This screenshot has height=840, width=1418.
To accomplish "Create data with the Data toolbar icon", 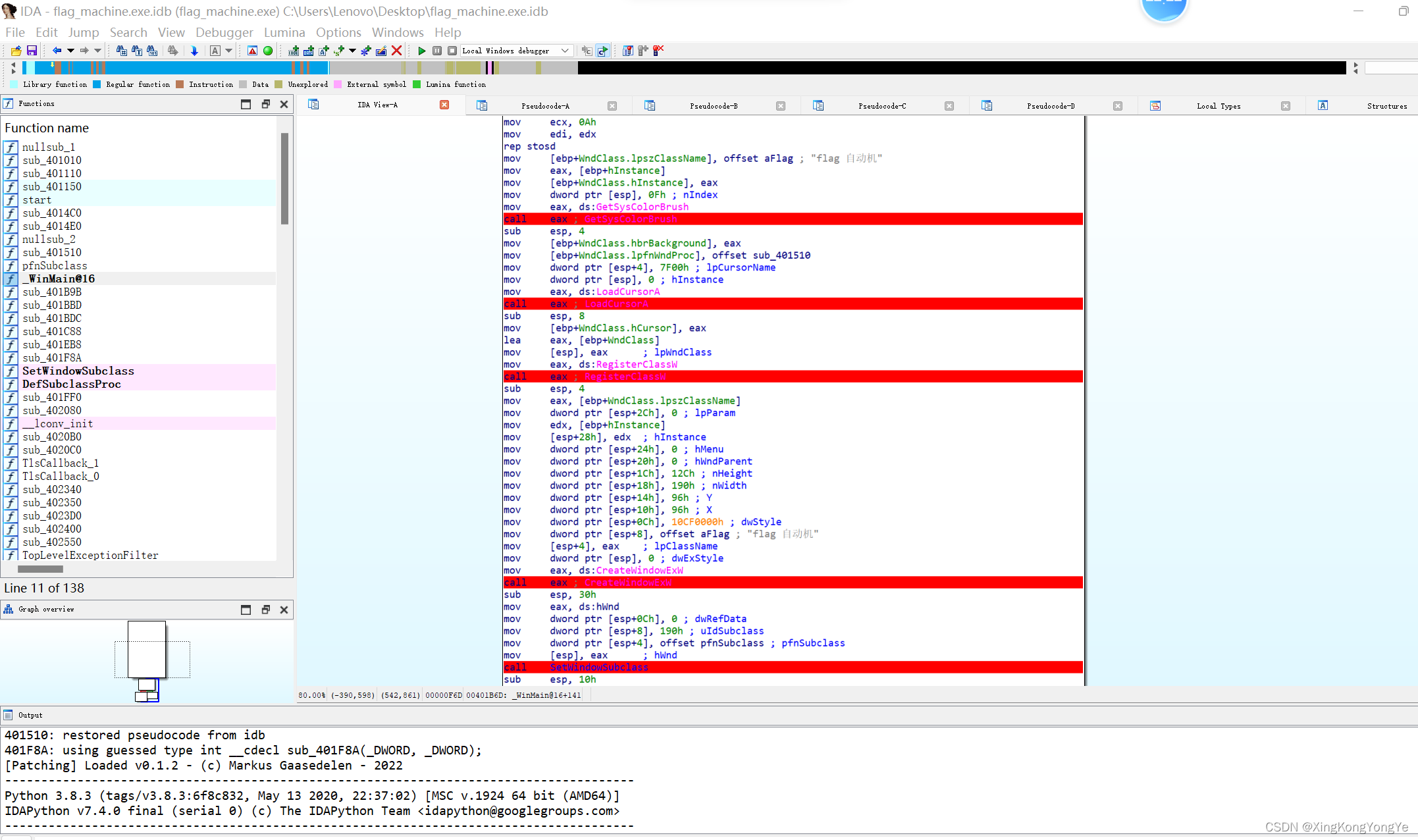I will 307,51.
